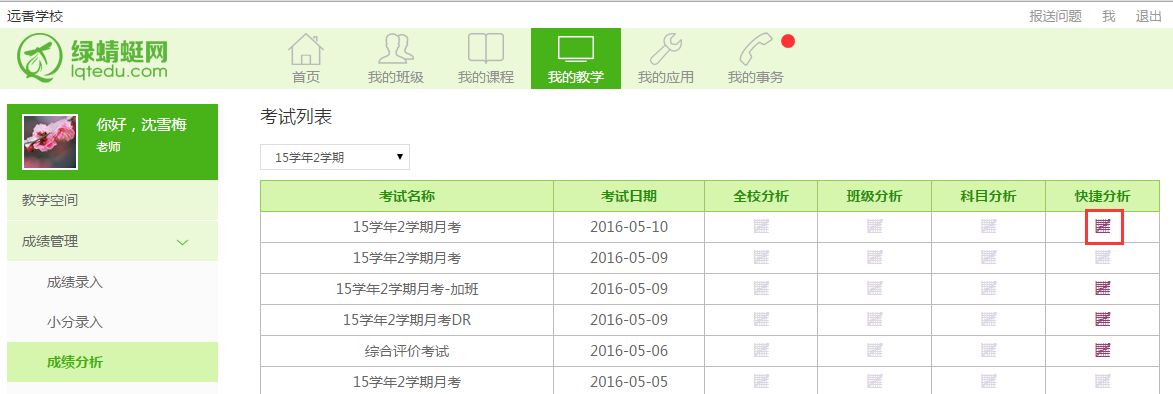Open 我的应用 wrench tab

[x=666, y=58]
